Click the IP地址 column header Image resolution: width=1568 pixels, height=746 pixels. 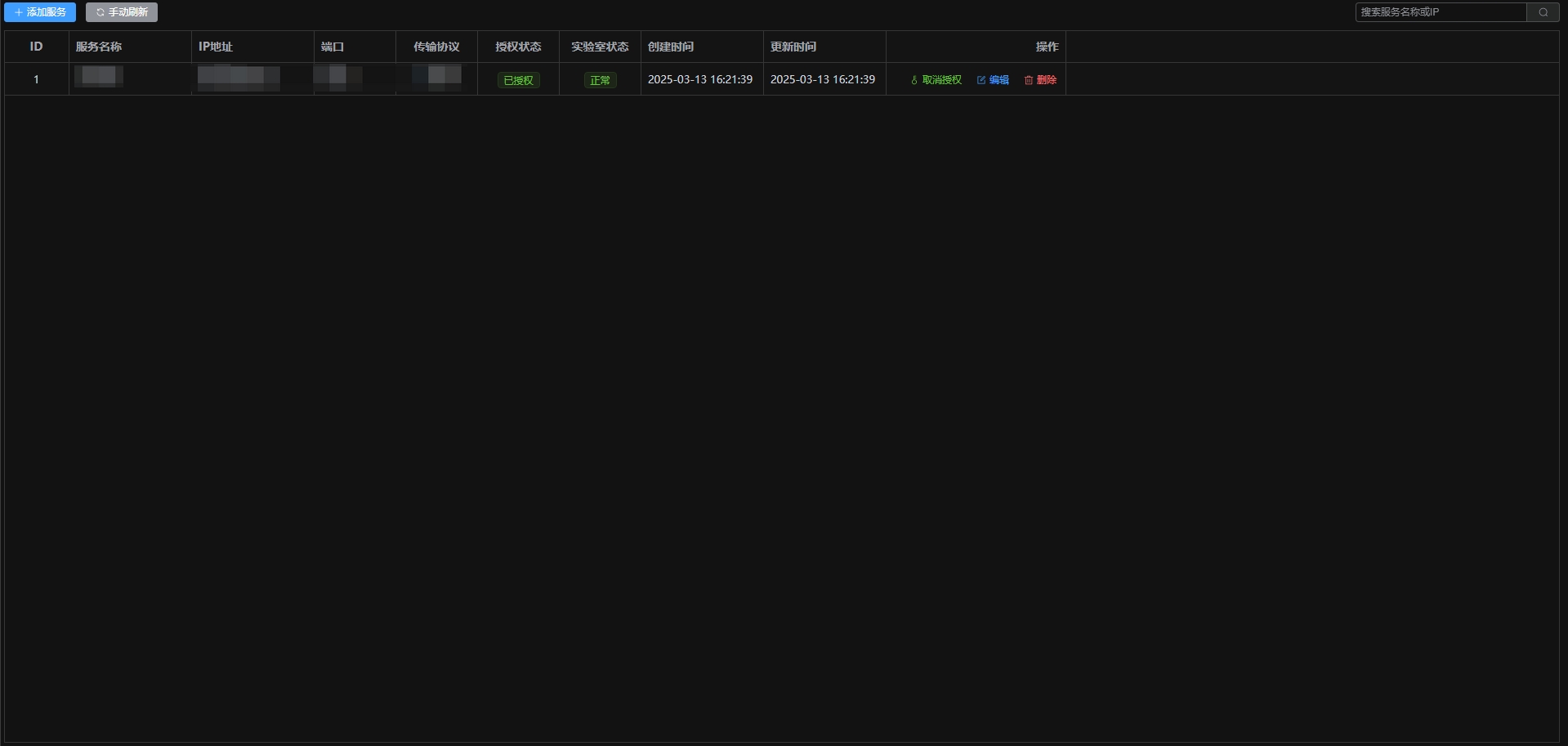[216, 47]
